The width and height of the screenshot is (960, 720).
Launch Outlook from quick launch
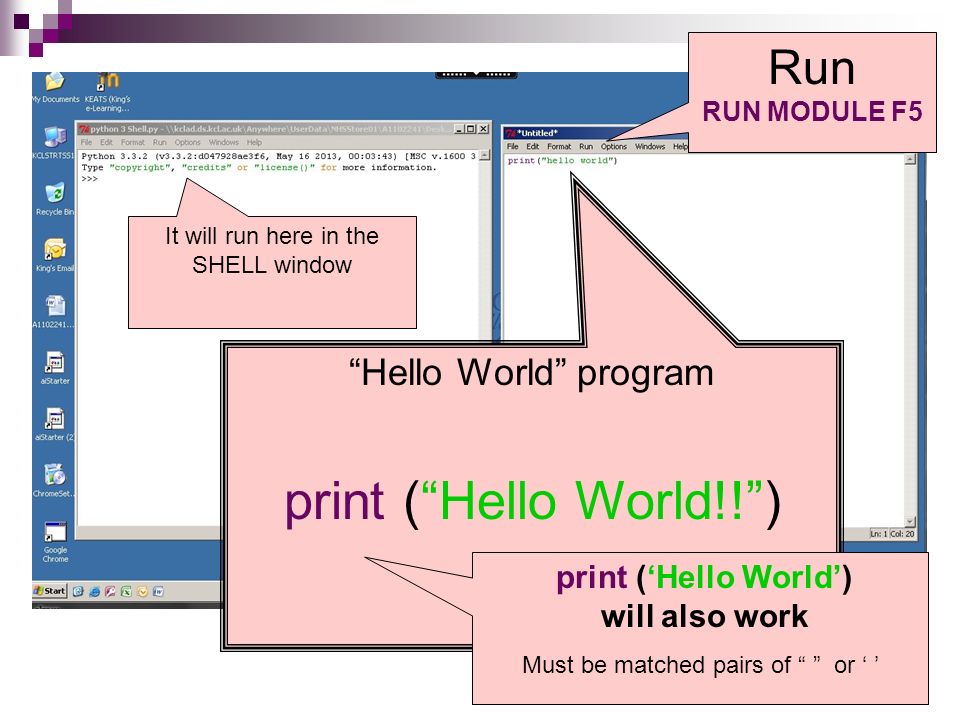tap(142, 591)
